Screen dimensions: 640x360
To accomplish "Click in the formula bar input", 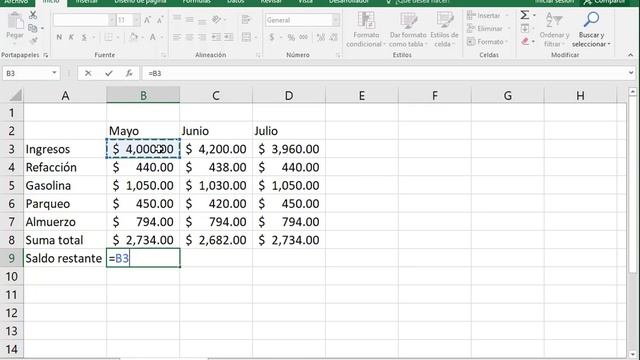I will click(x=384, y=73).
